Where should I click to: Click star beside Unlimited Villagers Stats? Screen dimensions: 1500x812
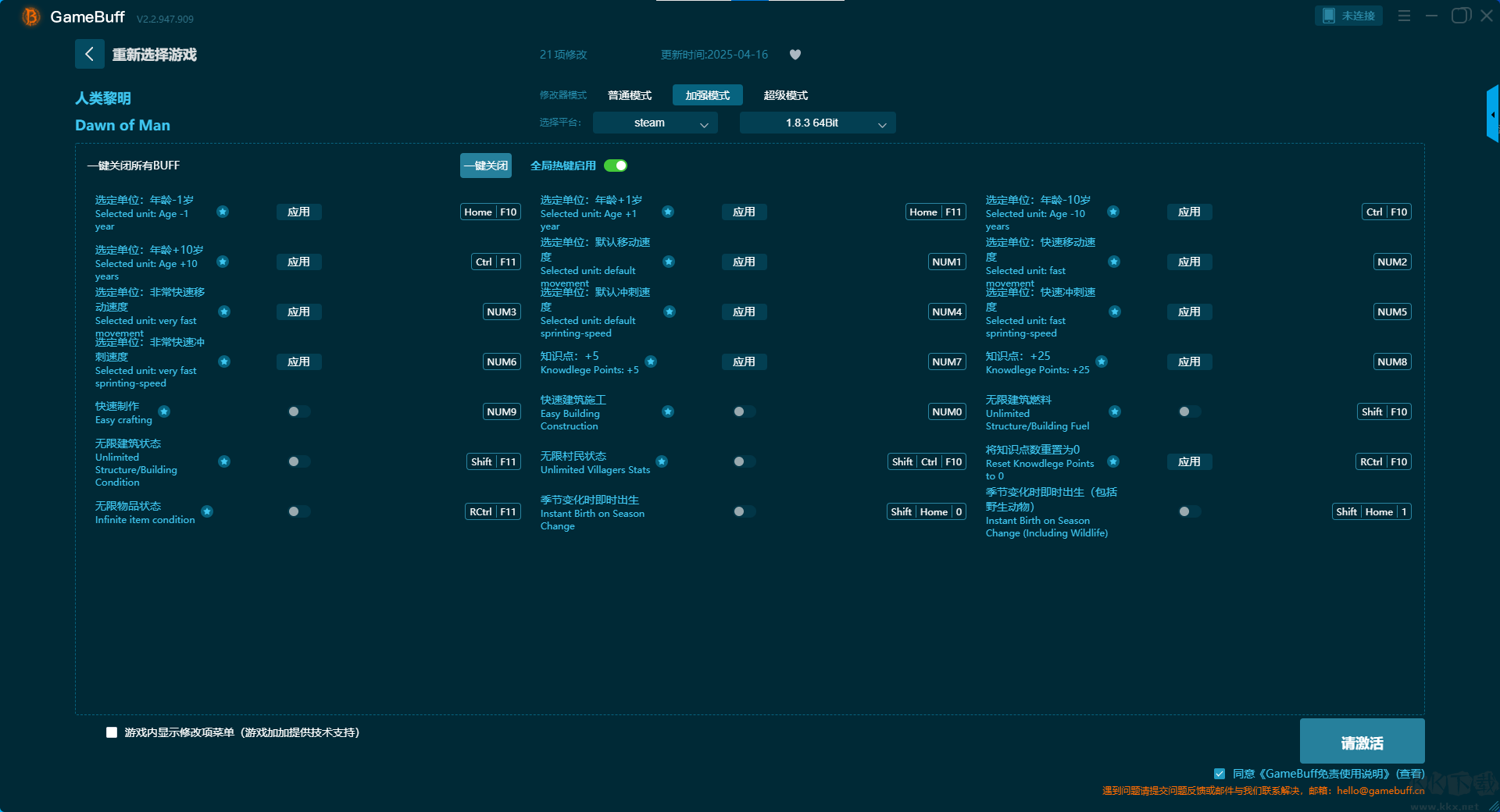pos(662,461)
